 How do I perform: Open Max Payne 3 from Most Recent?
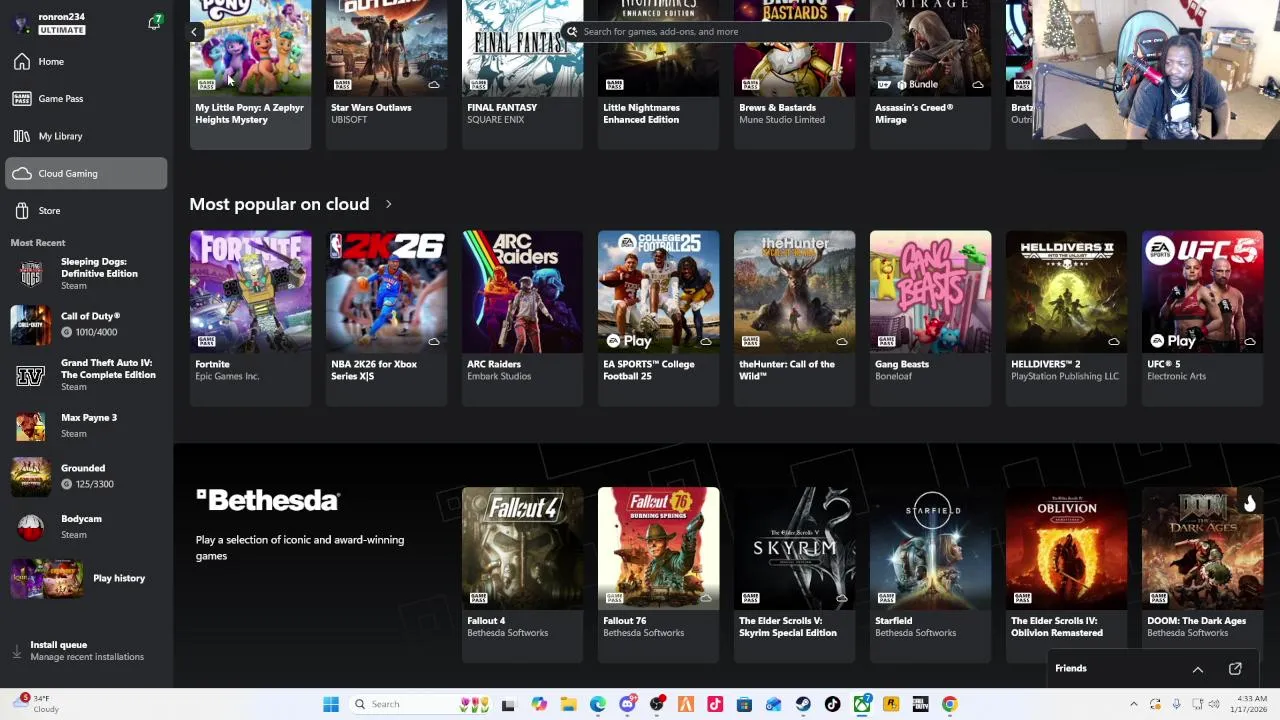click(x=86, y=426)
